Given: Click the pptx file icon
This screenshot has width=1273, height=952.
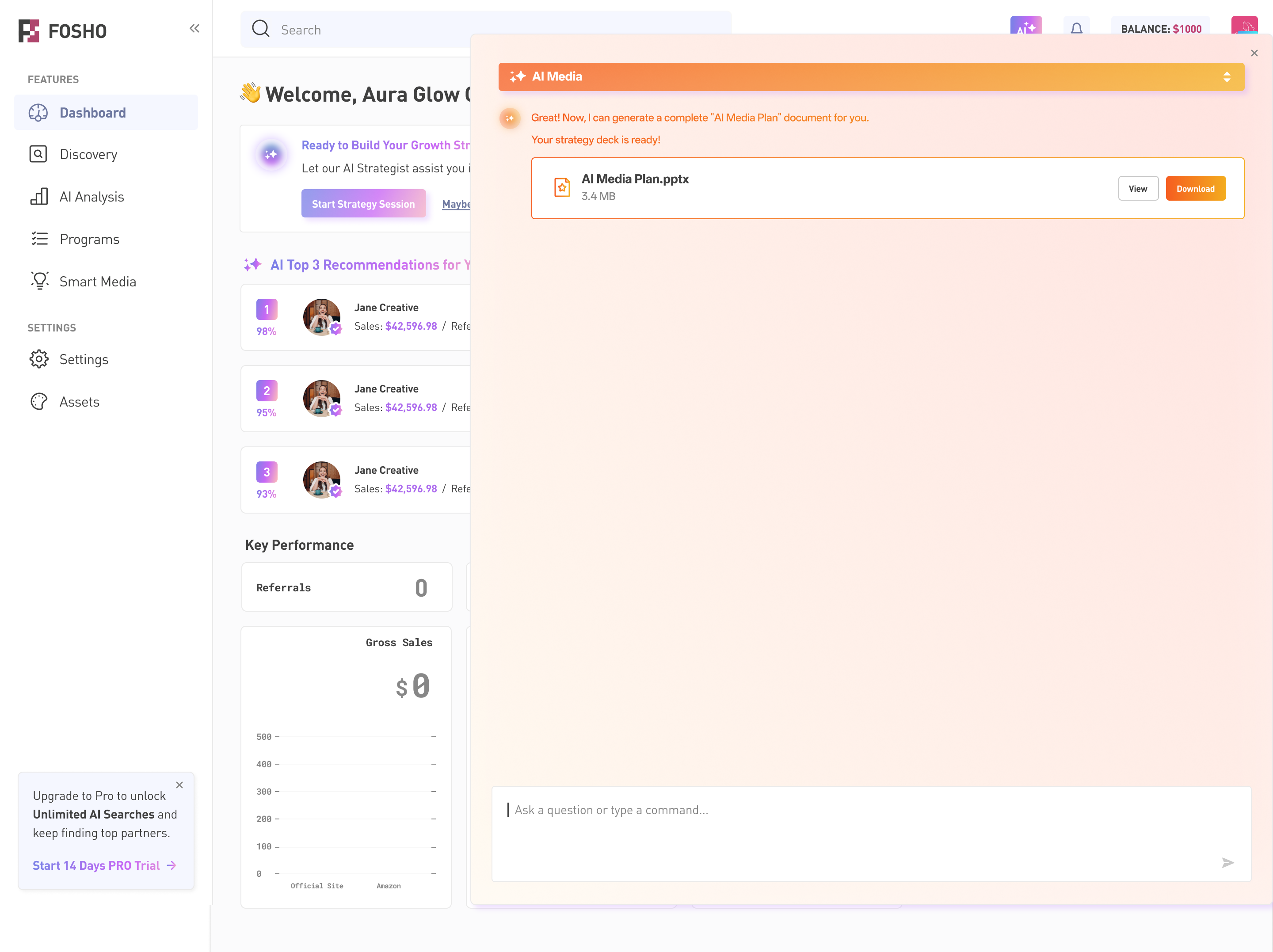Looking at the screenshot, I should (562, 188).
